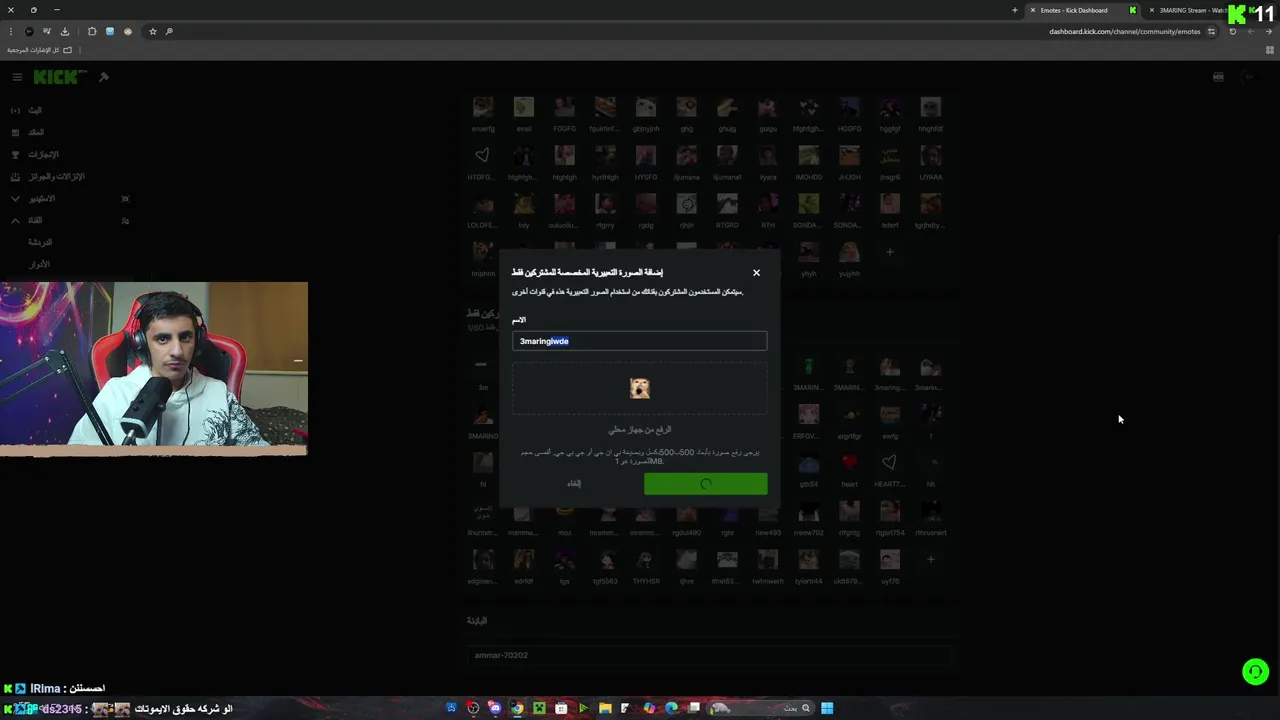Click the cancel button in the dialog
This screenshot has height=720, width=1280.
coord(574,483)
